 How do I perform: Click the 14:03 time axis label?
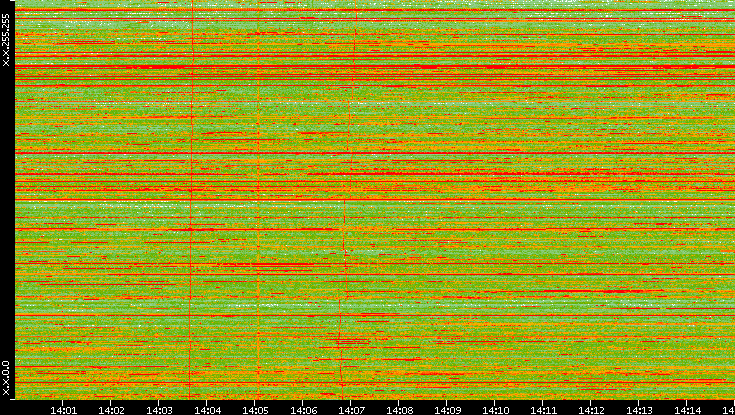pyautogui.click(x=159, y=410)
